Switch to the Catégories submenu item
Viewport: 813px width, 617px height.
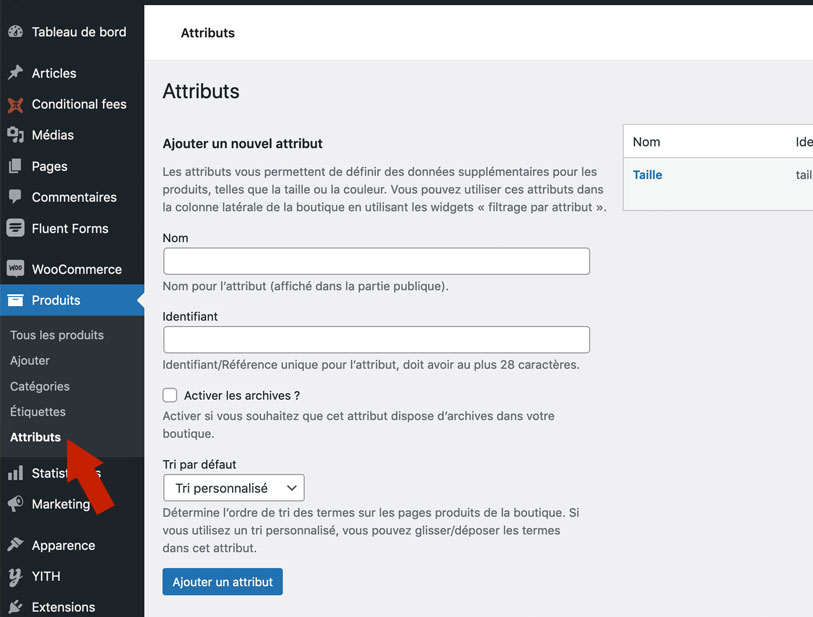coord(39,386)
